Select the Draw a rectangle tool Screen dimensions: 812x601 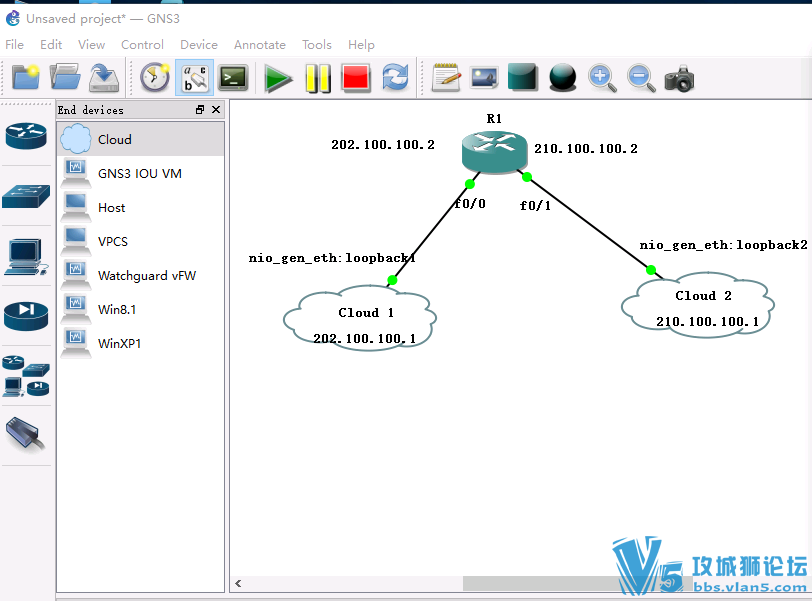pyautogui.click(x=523, y=78)
